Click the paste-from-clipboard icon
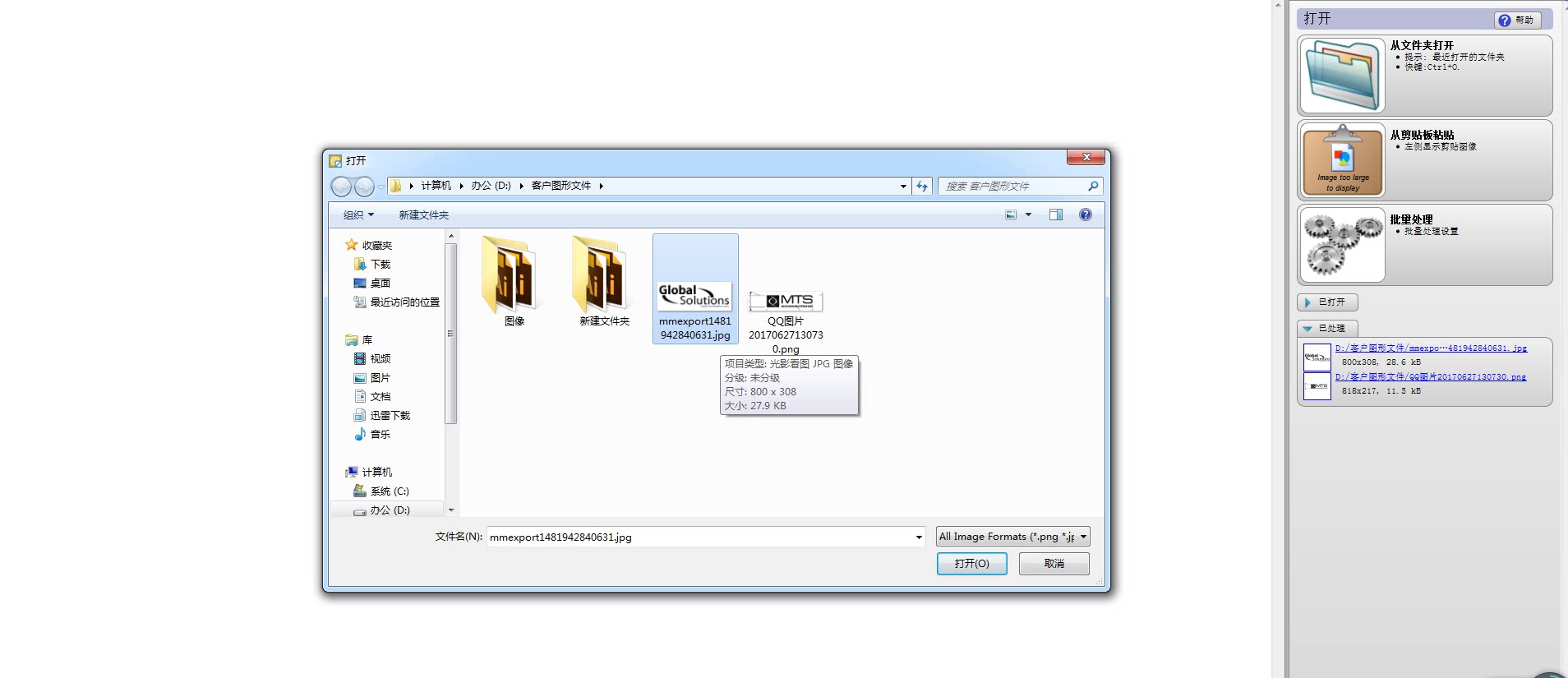Viewport: 1568px width, 678px height. click(x=1342, y=160)
